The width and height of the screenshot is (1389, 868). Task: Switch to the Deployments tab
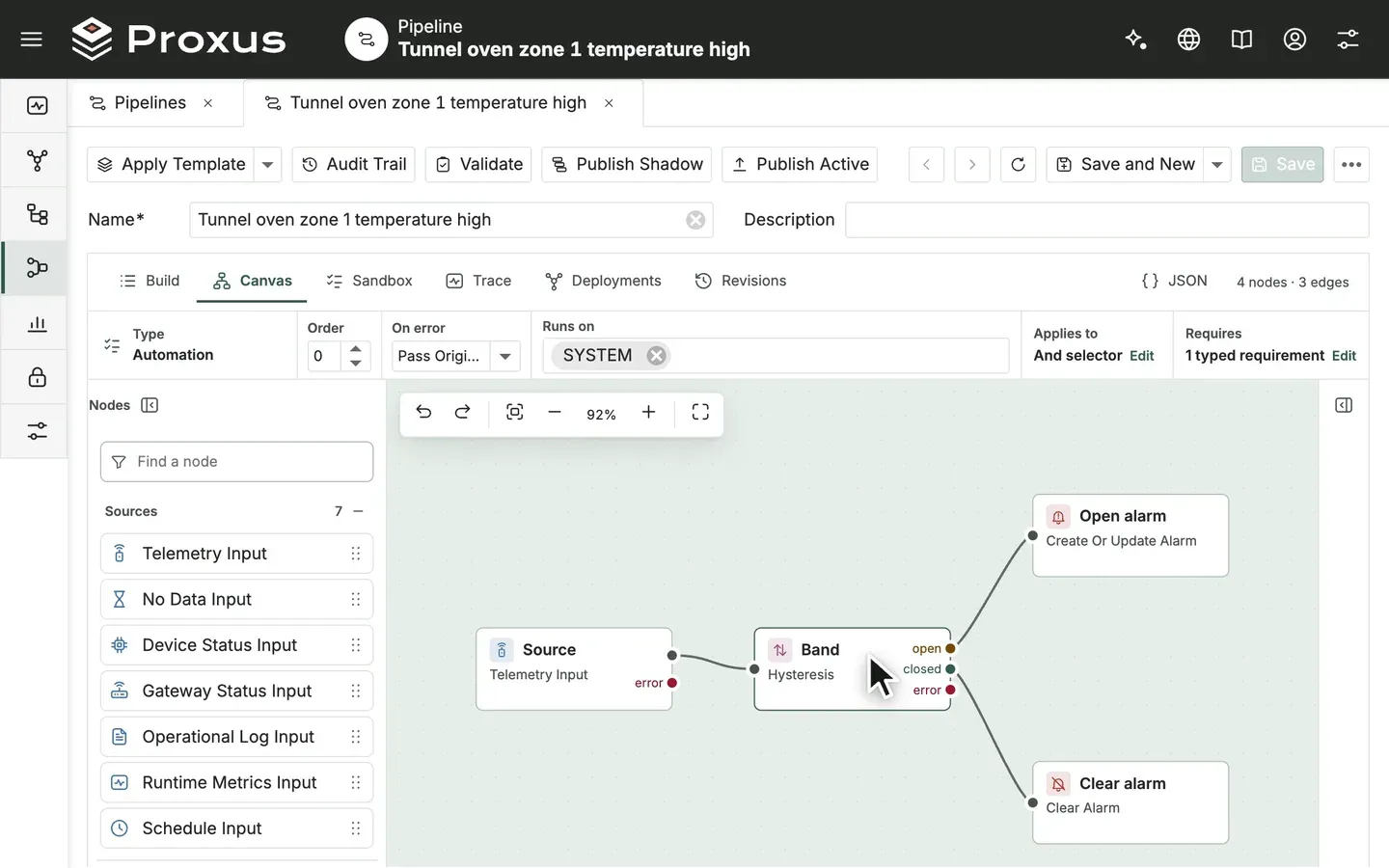[604, 281]
